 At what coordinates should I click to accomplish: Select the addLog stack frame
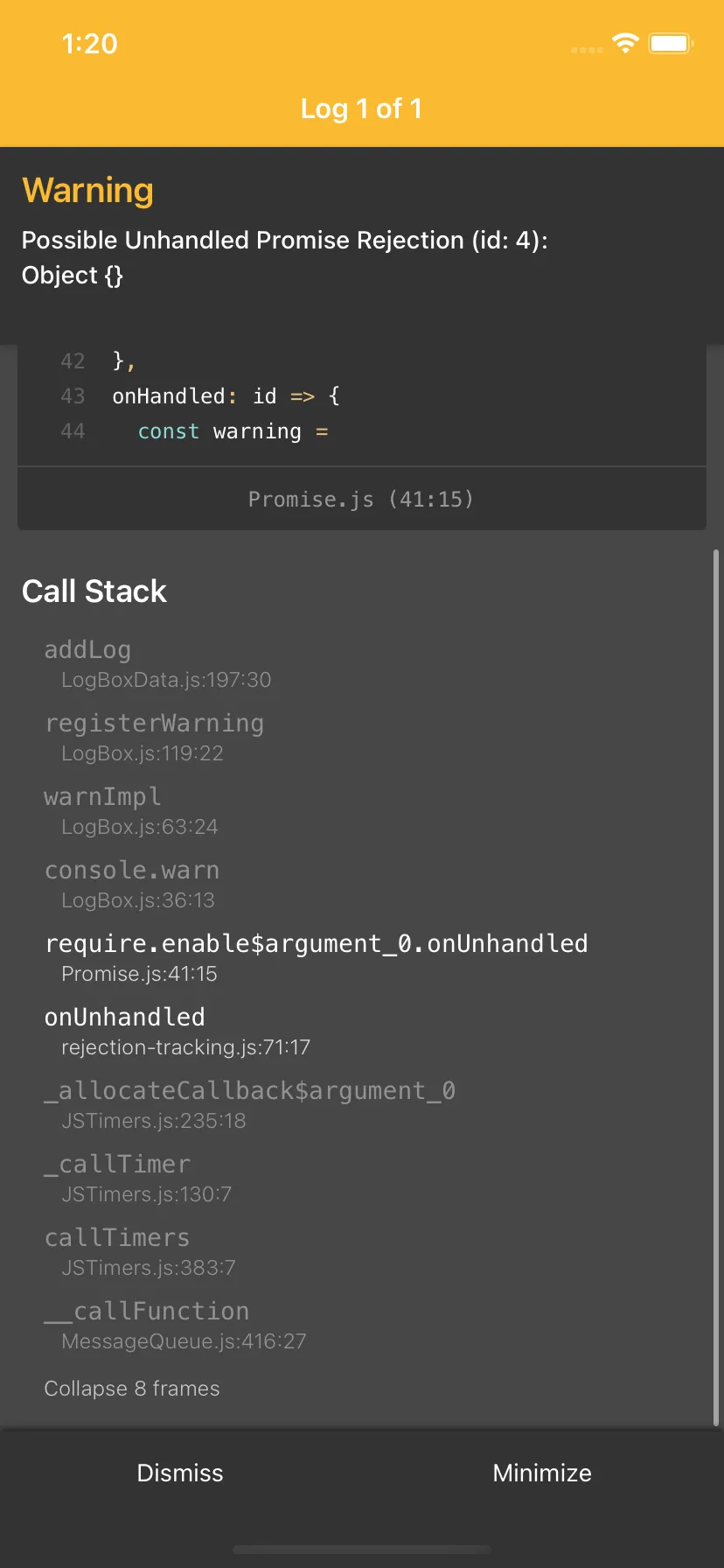(x=157, y=663)
